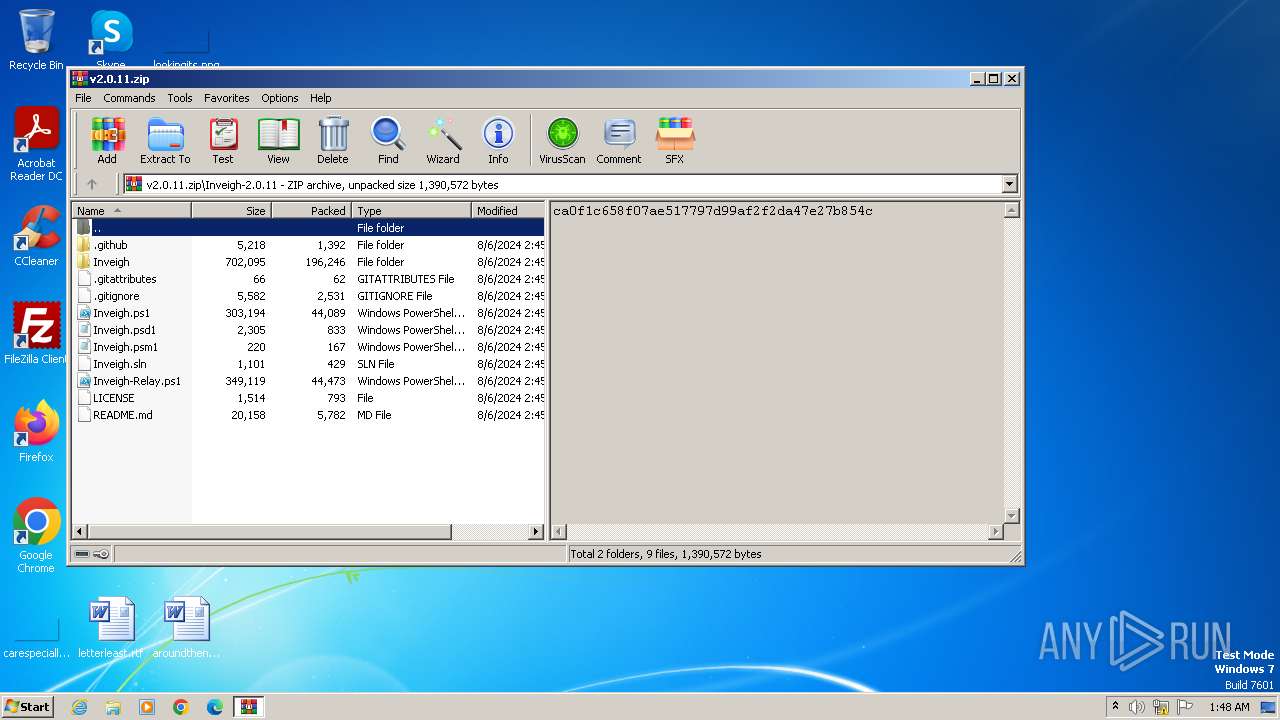Open Internet Explorer from taskbar
This screenshot has height=720, width=1280.
click(79, 707)
